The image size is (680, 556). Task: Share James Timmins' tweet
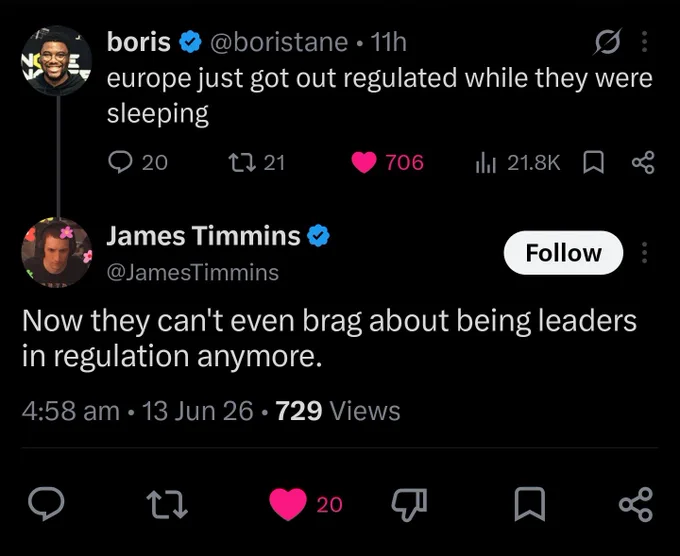[636, 504]
